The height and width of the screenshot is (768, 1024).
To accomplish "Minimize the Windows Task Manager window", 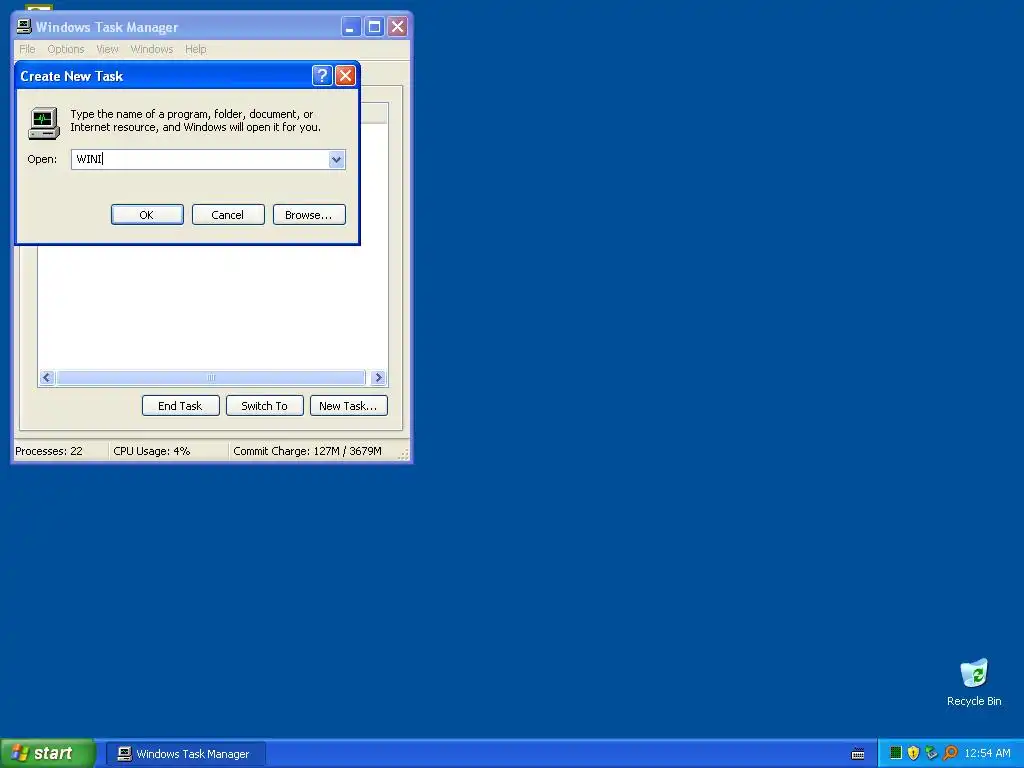I will 351,27.
